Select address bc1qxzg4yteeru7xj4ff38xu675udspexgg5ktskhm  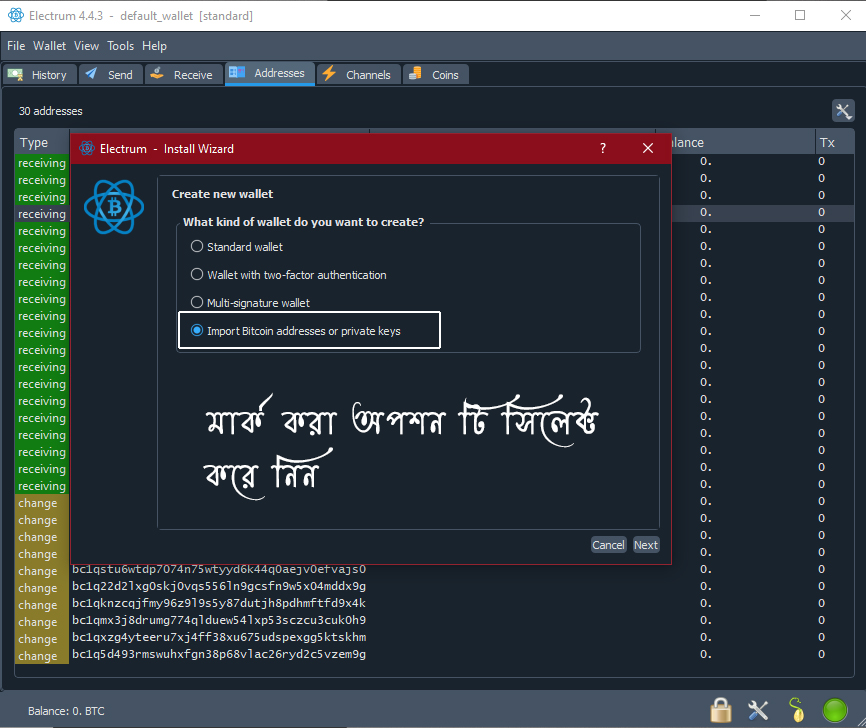(x=219, y=637)
